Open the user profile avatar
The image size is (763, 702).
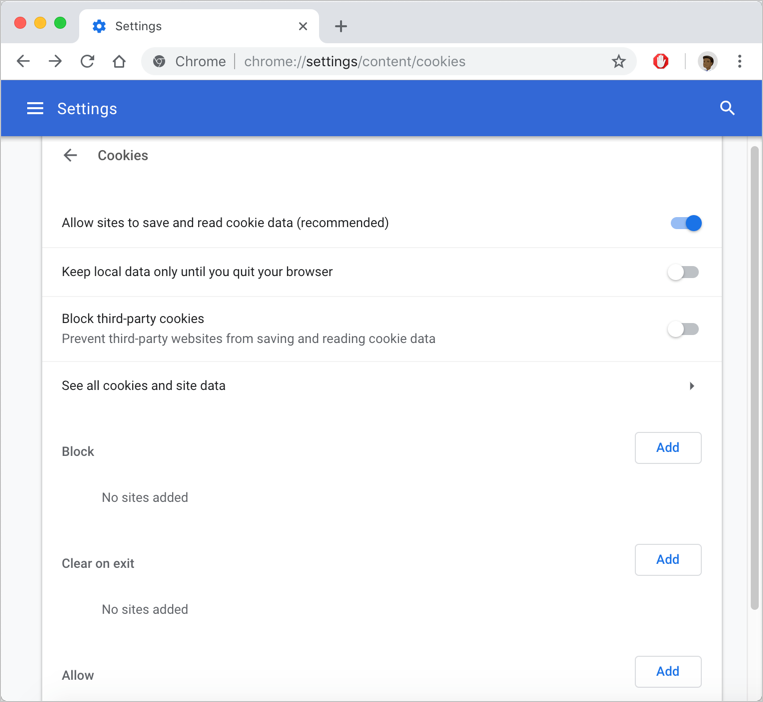tap(707, 61)
